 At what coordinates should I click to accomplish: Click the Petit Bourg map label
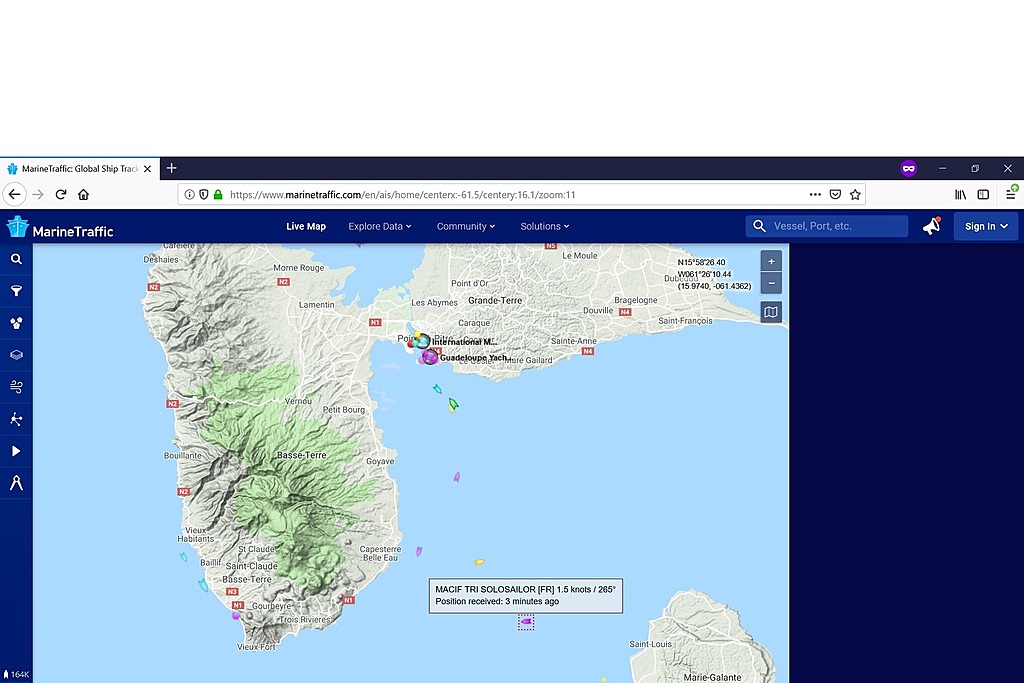344,409
